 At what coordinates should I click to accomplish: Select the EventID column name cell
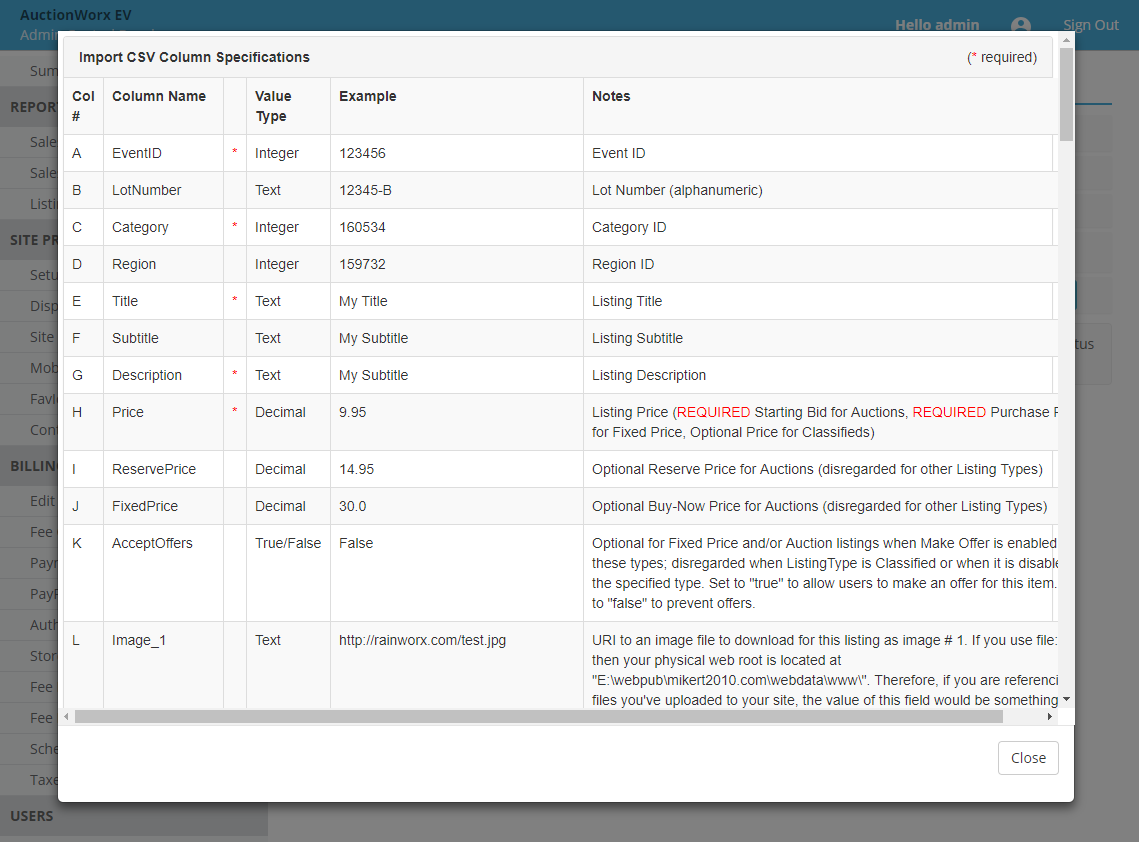click(x=163, y=153)
